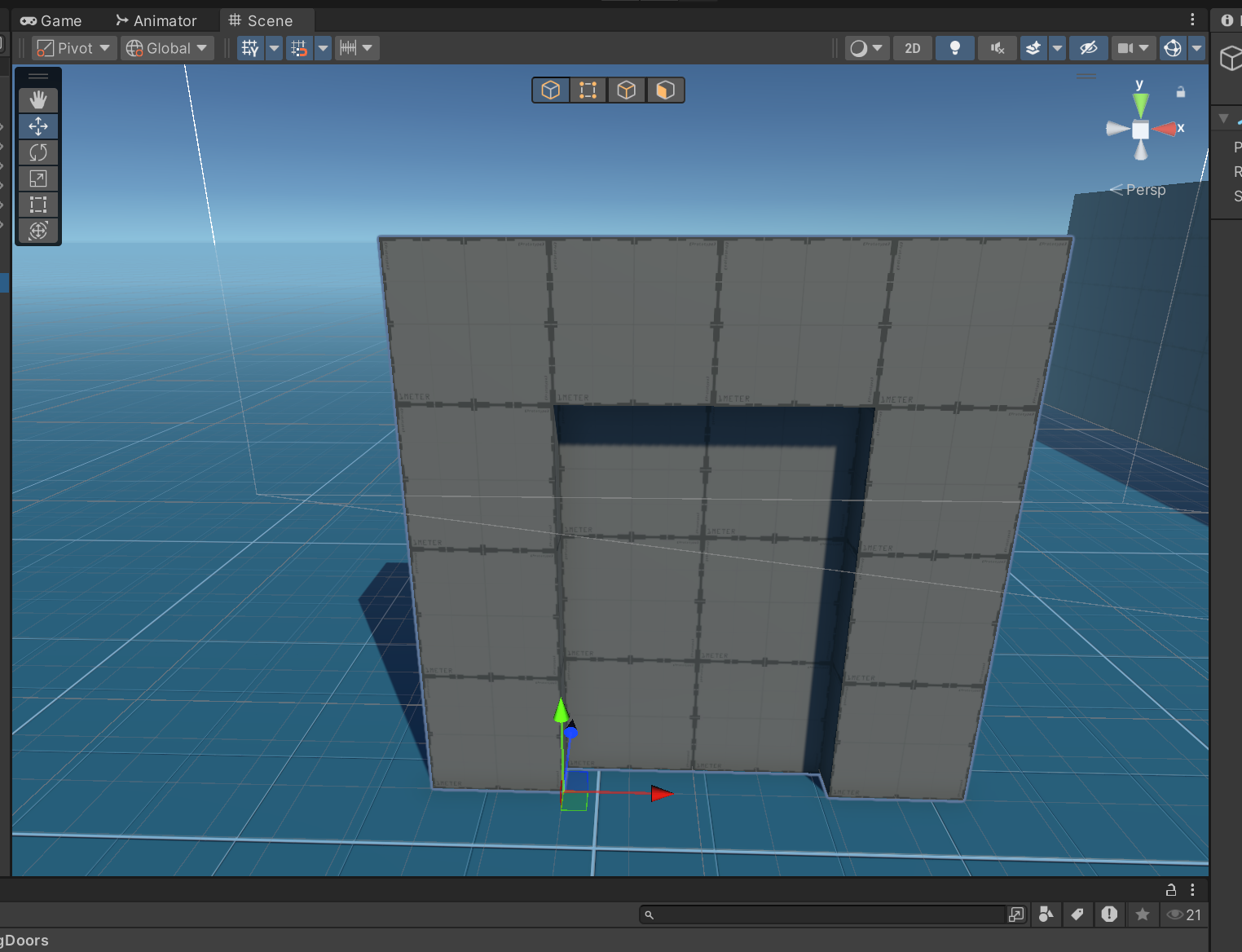Image resolution: width=1242 pixels, height=952 pixels.
Task: Select the Rect transform tool
Action: pos(38,205)
